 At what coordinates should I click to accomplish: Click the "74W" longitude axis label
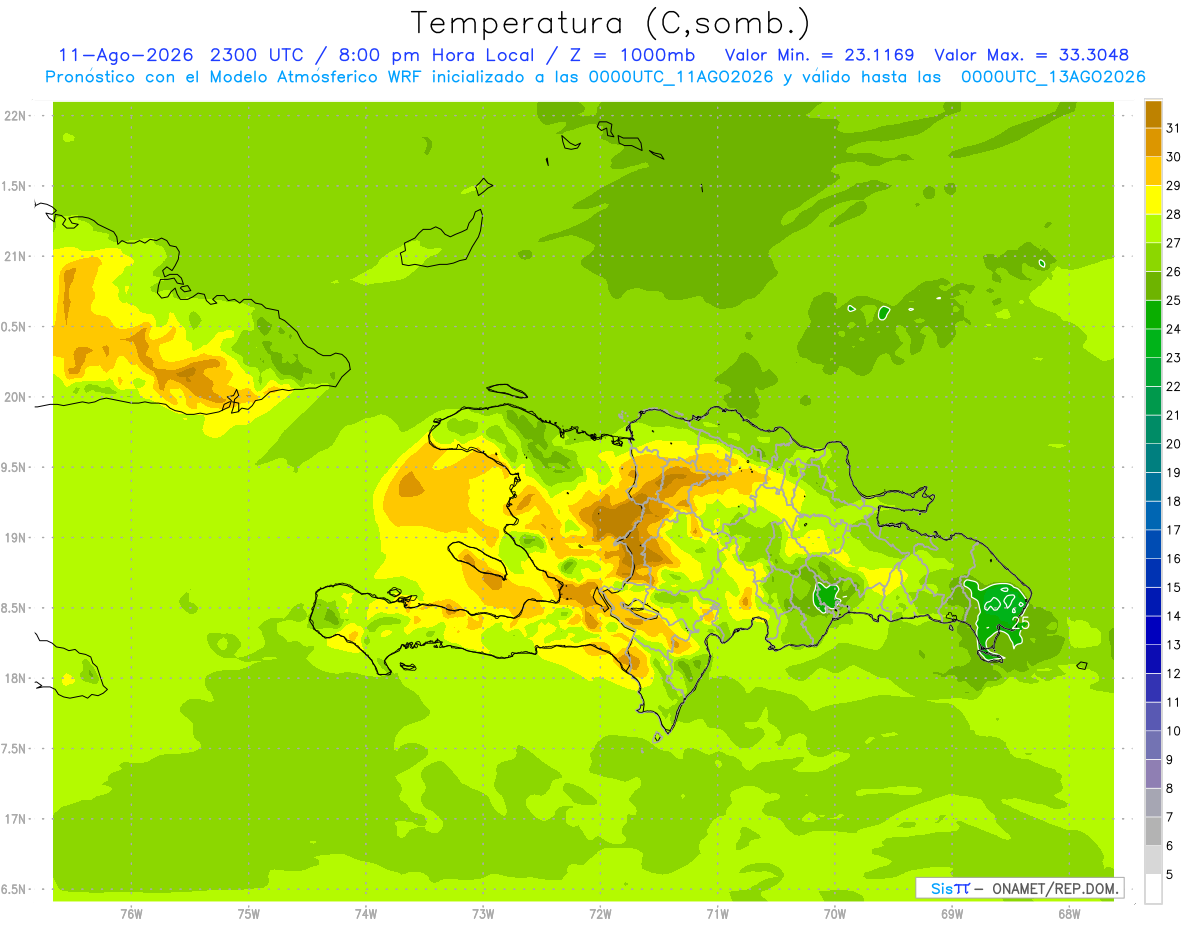point(366,913)
